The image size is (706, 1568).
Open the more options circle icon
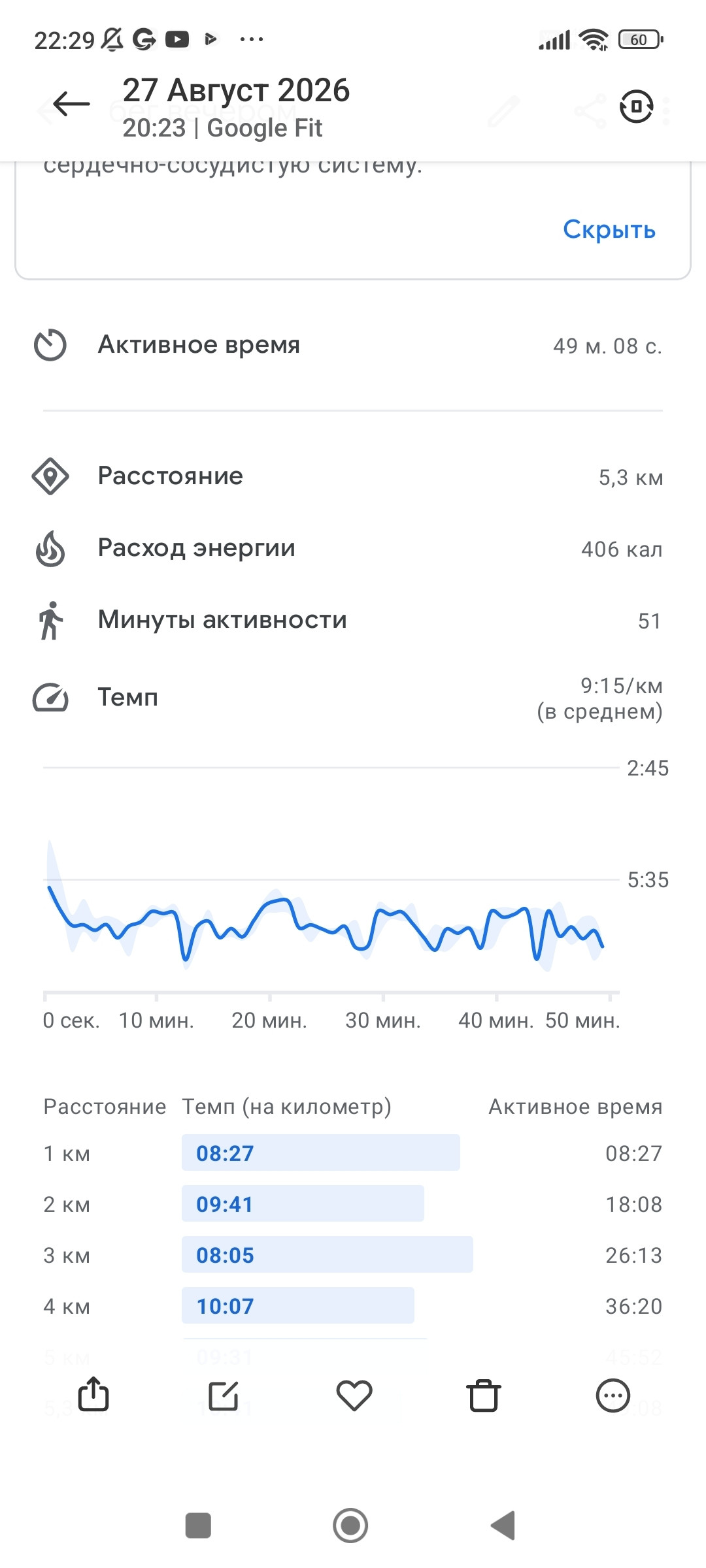[x=613, y=1396]
